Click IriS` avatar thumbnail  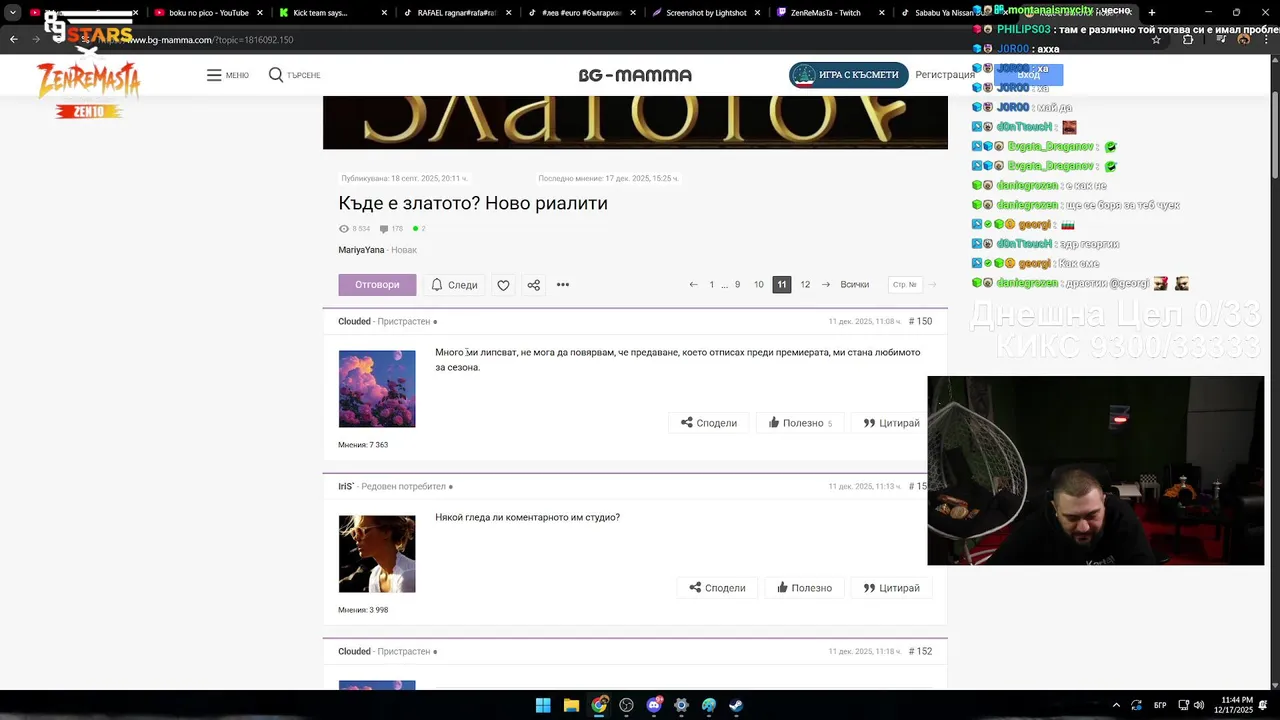(377, 554)
